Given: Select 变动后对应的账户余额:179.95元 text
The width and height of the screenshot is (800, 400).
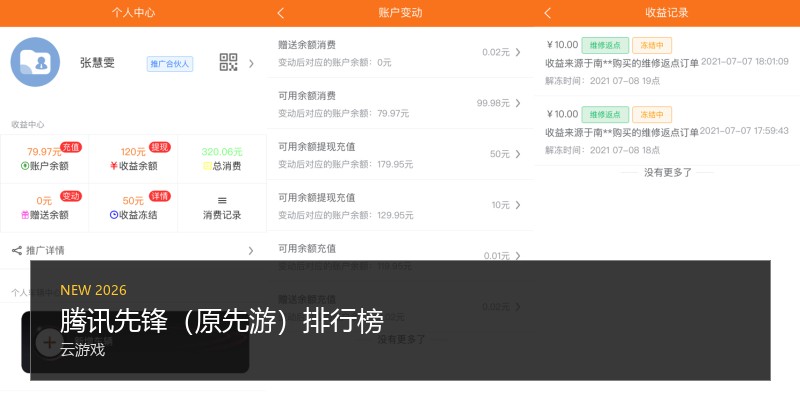Looking at the screenshot, I should point(345,164).
